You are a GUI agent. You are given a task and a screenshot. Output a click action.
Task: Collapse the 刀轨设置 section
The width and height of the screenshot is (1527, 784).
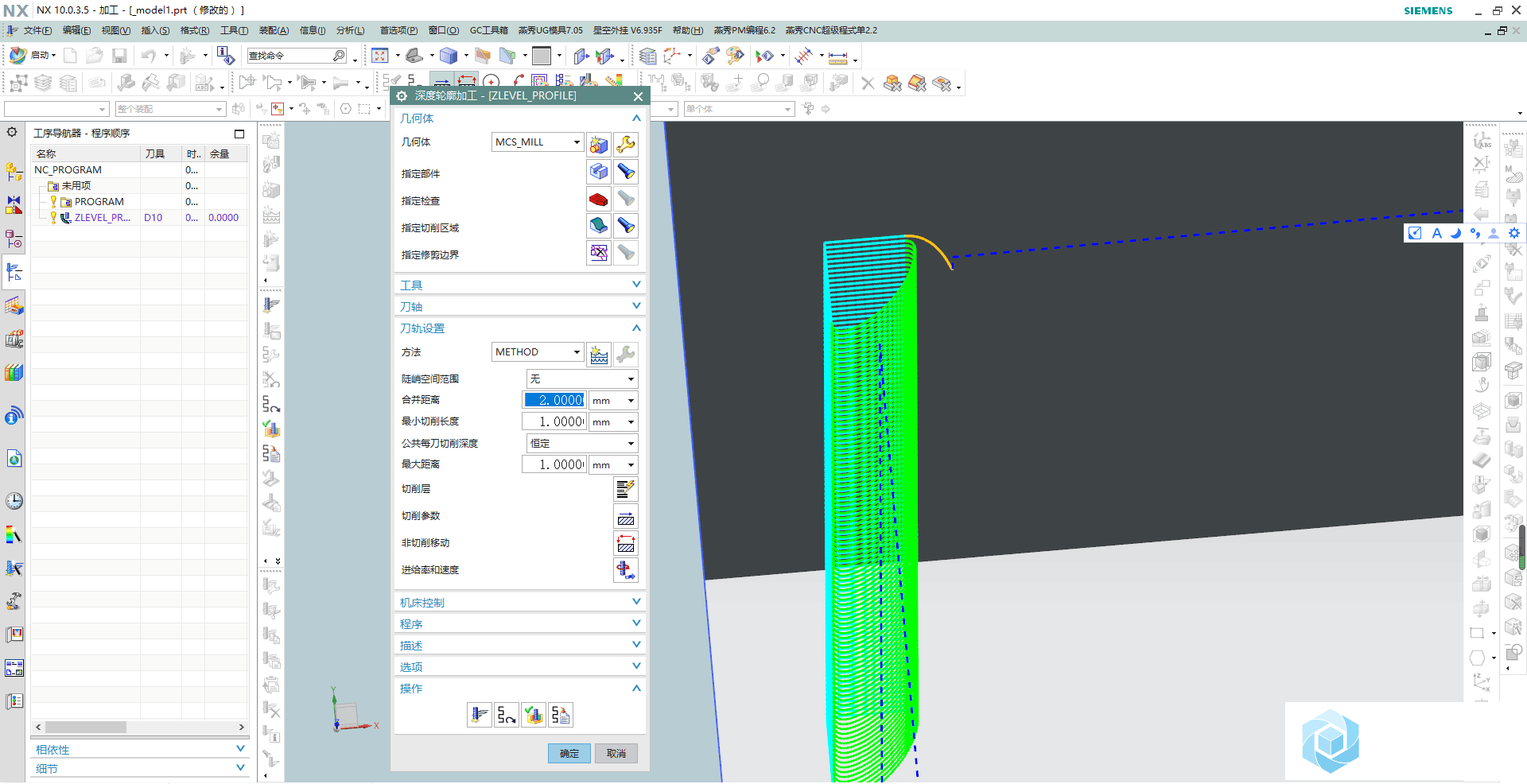[636, 328]
